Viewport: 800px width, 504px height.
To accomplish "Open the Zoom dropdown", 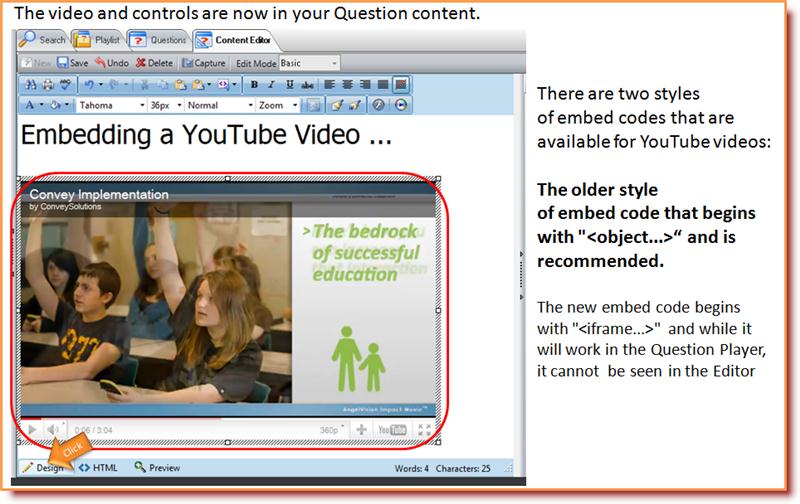I will click(278, 105).
